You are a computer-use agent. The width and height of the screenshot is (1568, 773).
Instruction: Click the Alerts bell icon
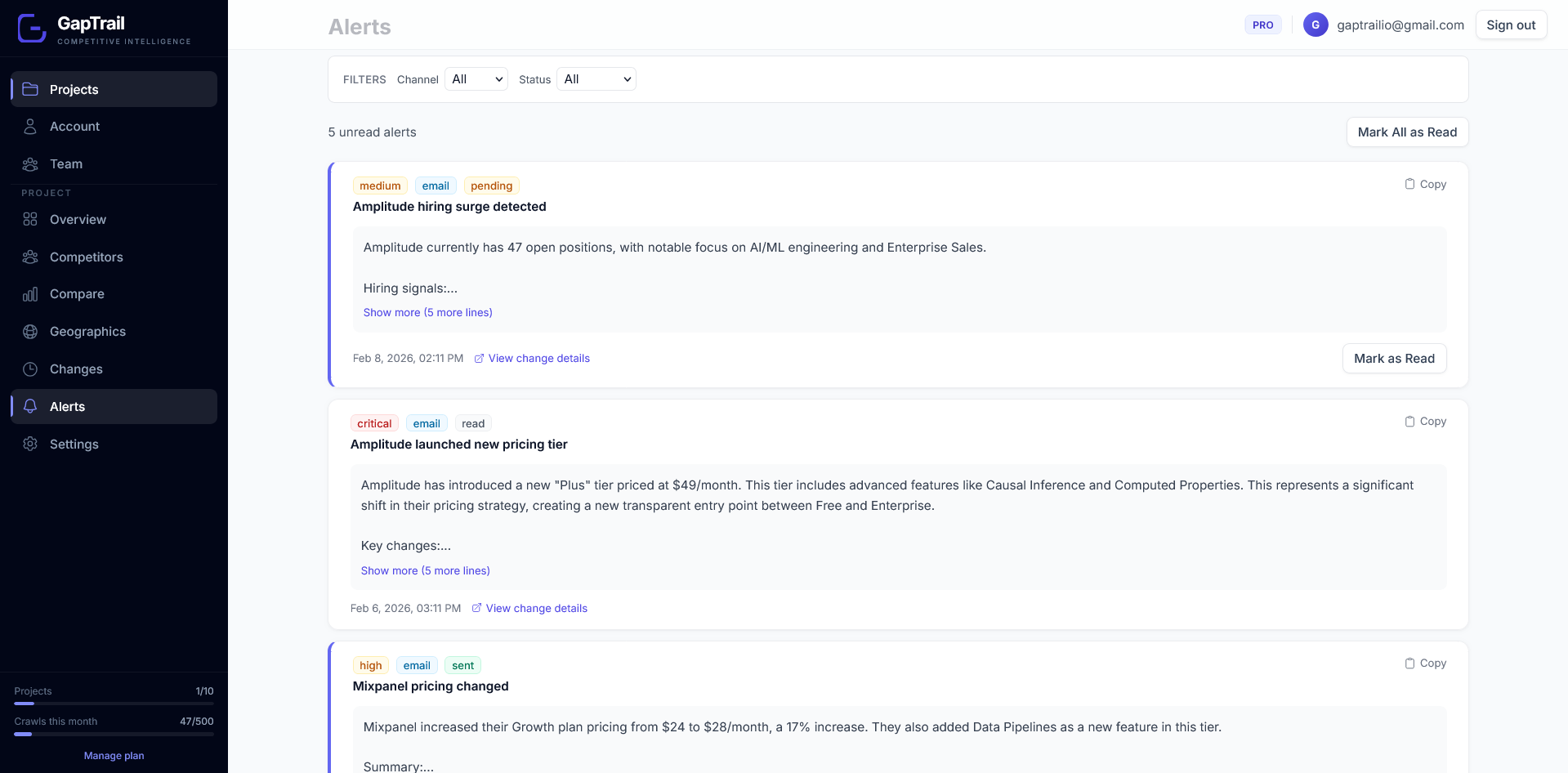pos(30,406)
